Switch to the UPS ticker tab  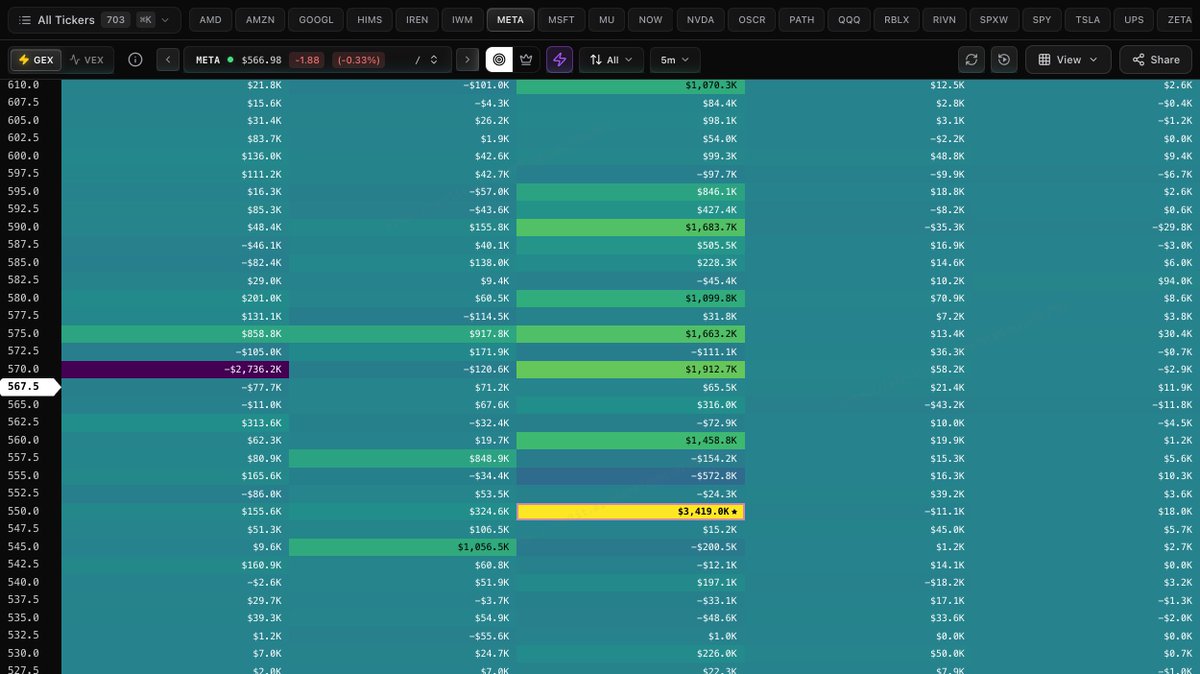pyautogui.click(x=1133, y=19)
